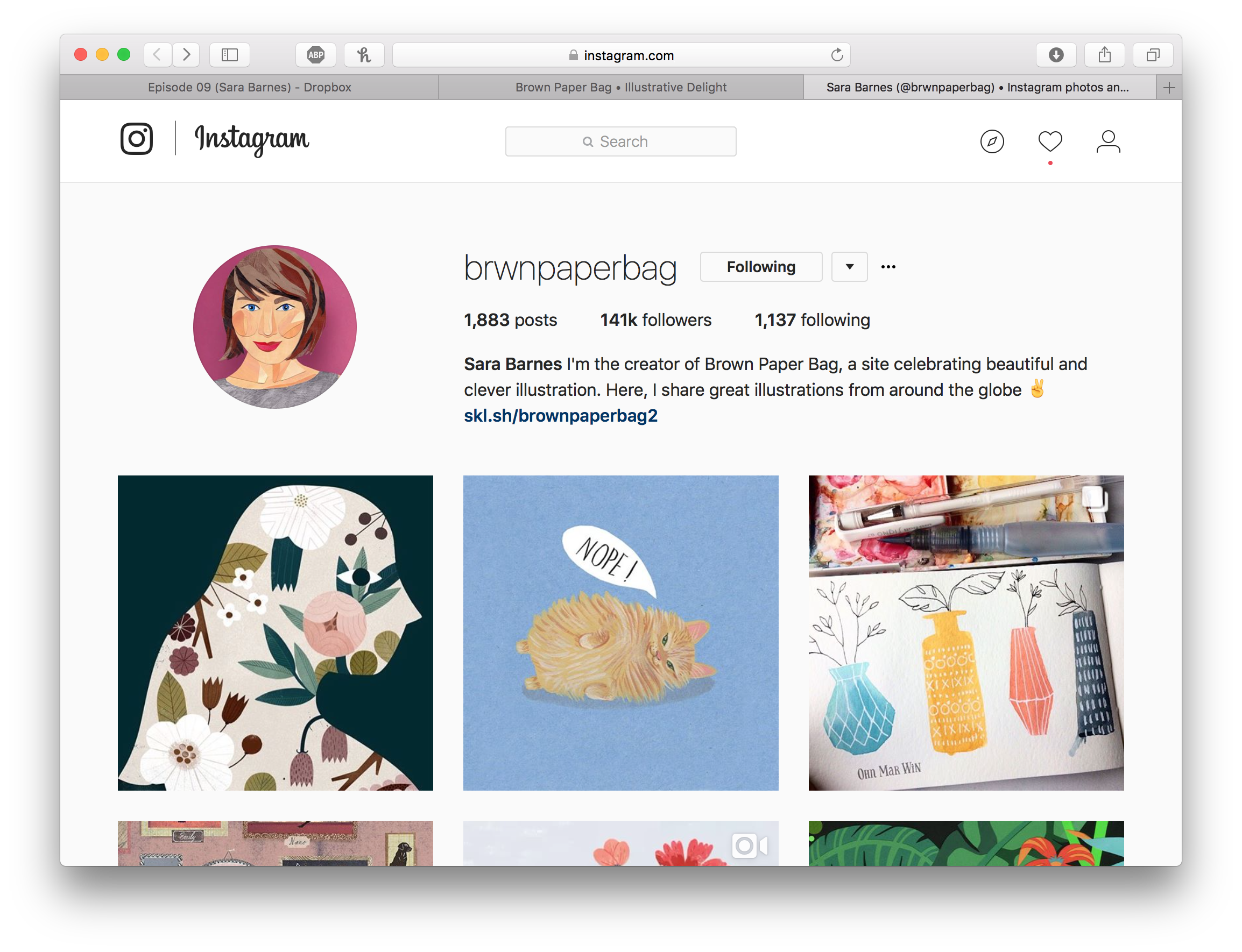Click the Instagram home/logo icon
Image resolution: width=1242 pixels, height=952 pixels.
137,139
